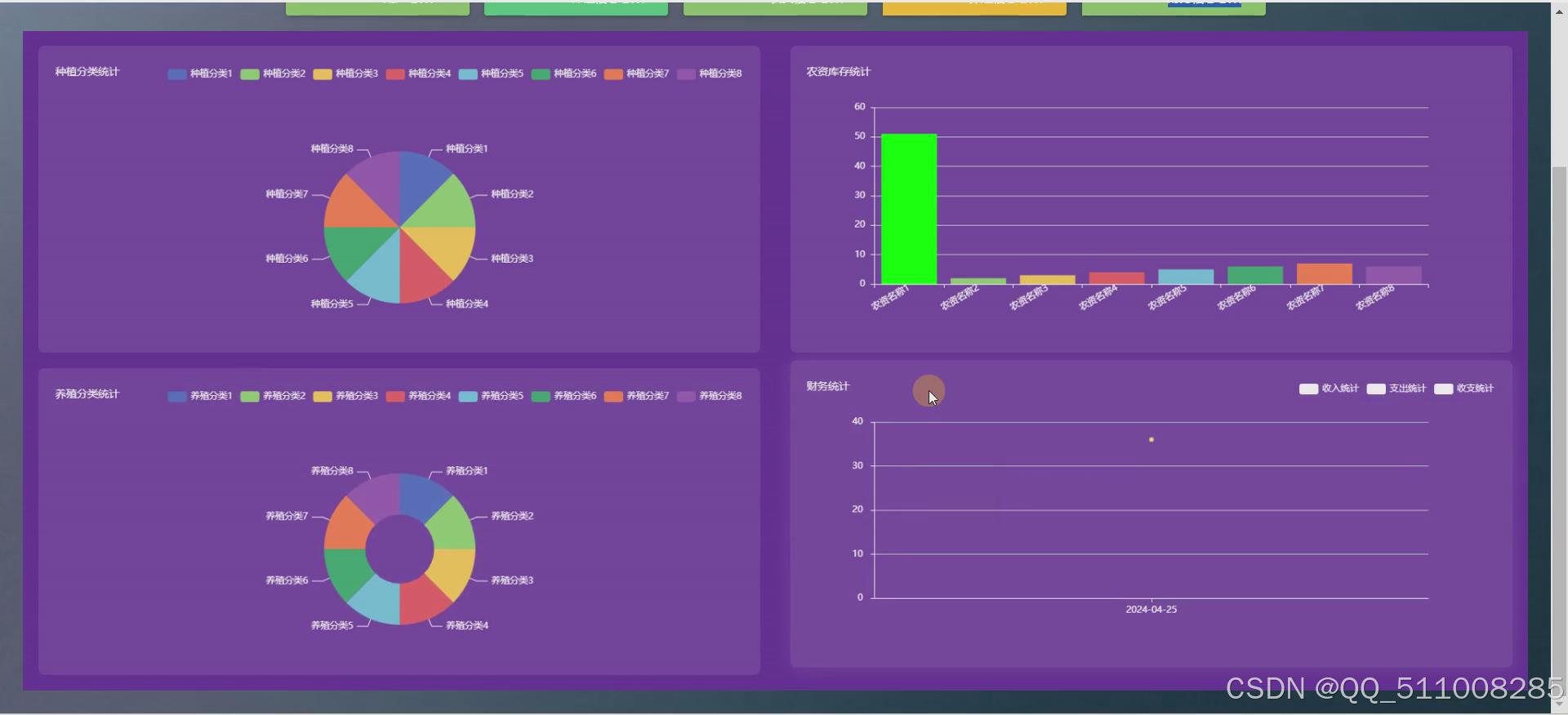Screen dimensions: 1568x715
Task: Click the tall bright green 农资名称1 bar
Action: point(909,209)
